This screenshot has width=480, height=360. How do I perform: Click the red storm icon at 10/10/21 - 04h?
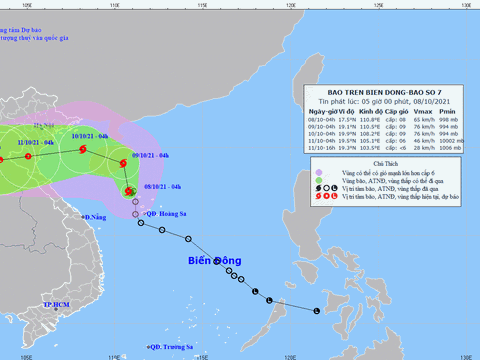click(83, 149)
